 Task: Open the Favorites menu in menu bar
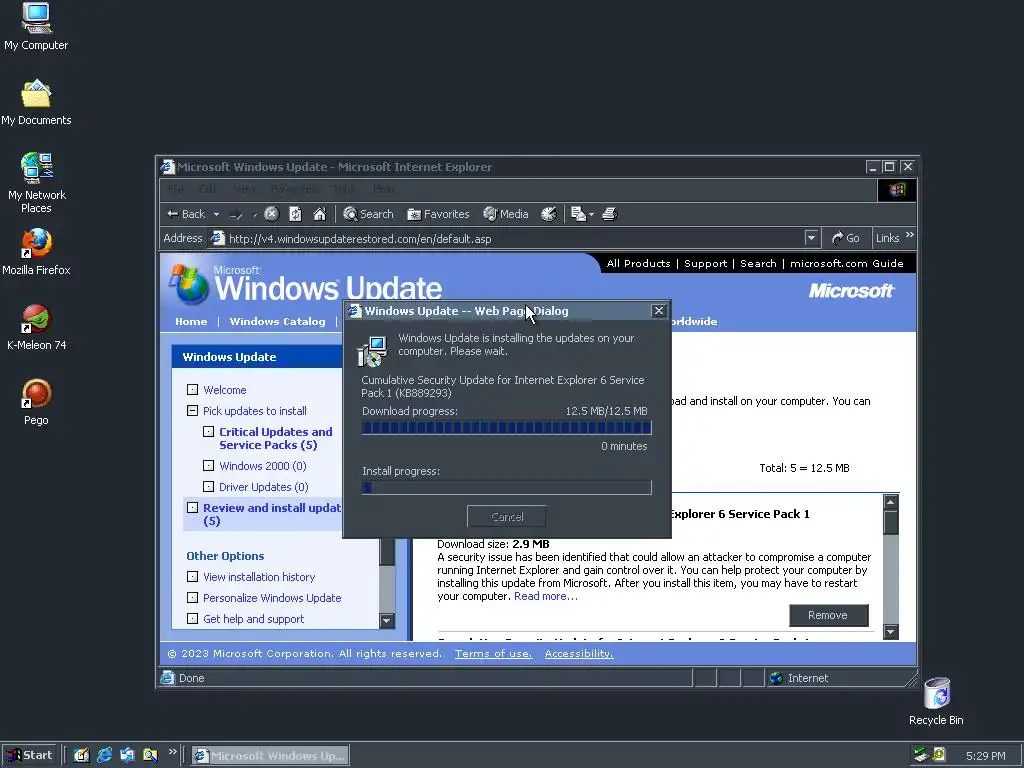[x=294, y=189]
